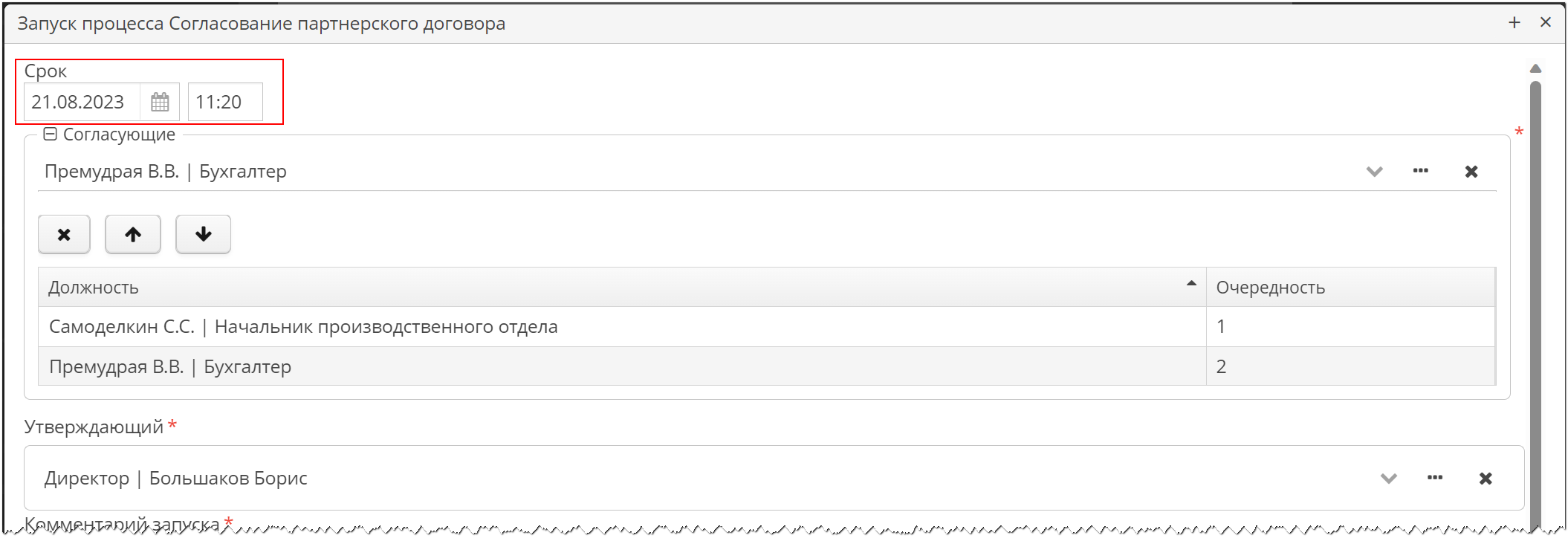
Task: Click the time field showing 11:20
Action: click(224, 102)
